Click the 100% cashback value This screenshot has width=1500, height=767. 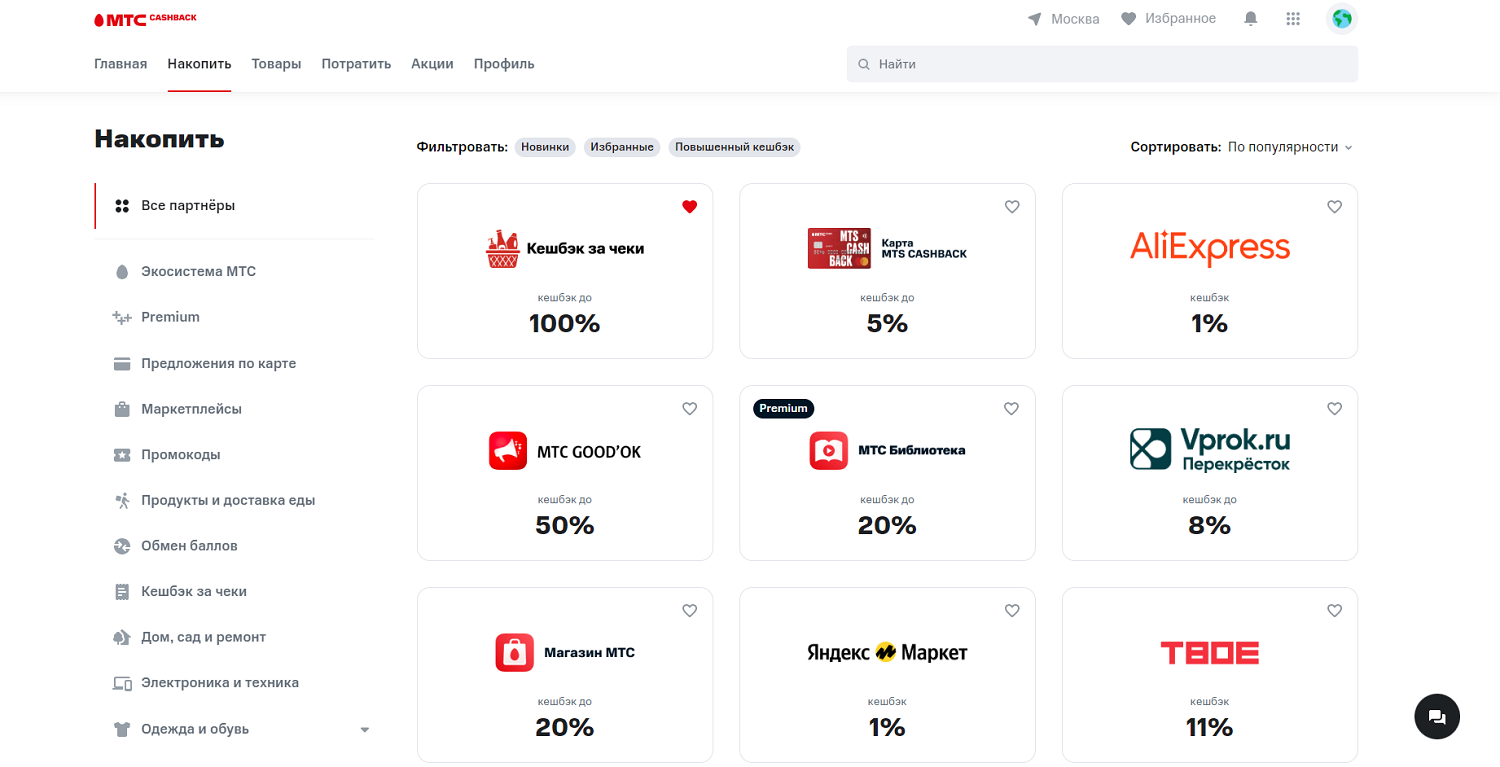(x=565, y=323)
